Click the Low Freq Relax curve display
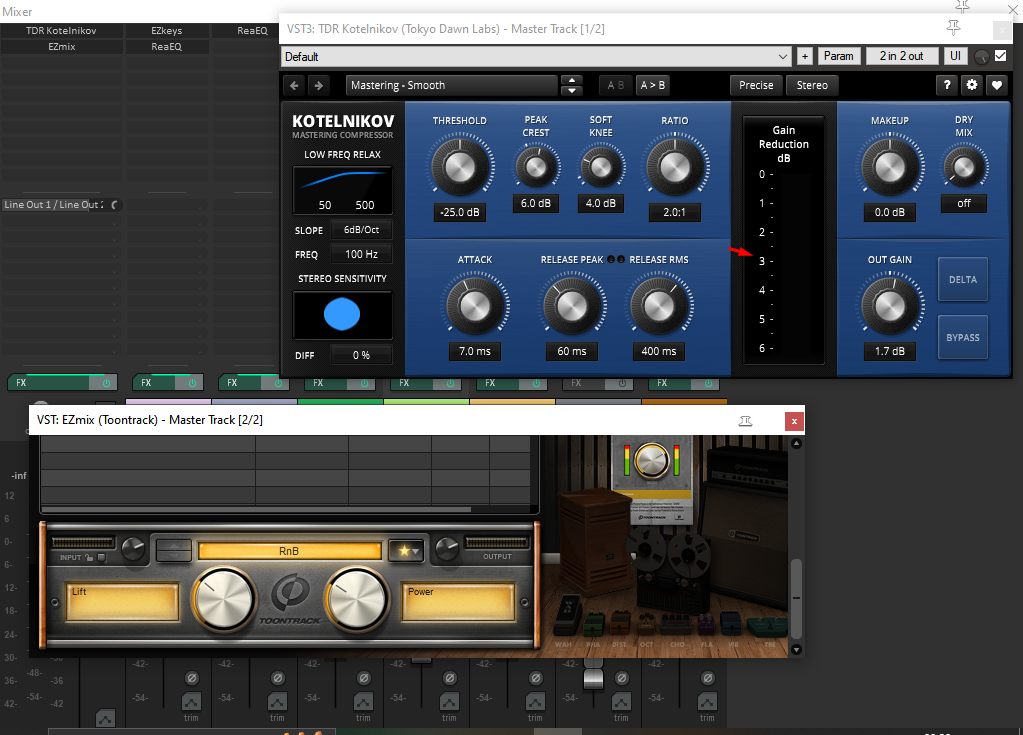Screen dimensions: 1023x735 [342, 190]
